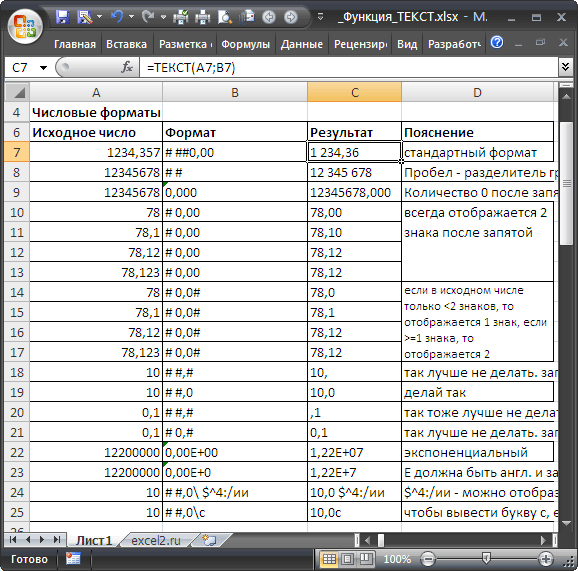
Task: Click the Undo arrow icon
Action: 116,17
